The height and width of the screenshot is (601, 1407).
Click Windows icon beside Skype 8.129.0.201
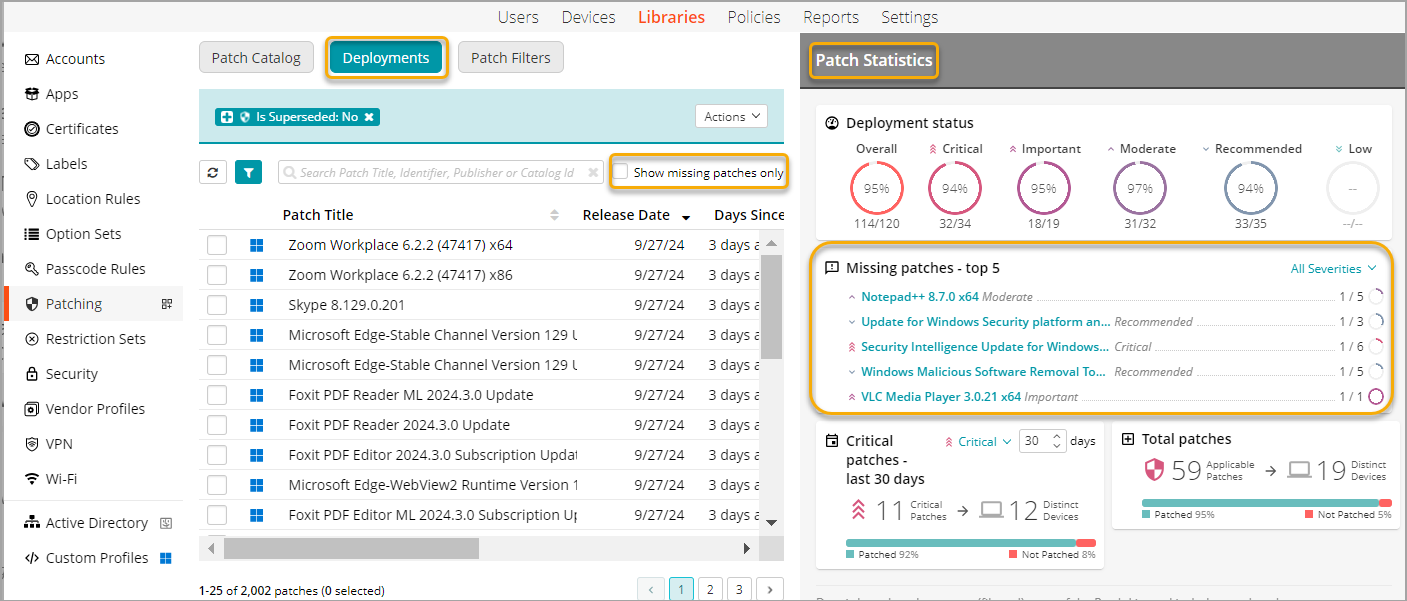(257, 305)
